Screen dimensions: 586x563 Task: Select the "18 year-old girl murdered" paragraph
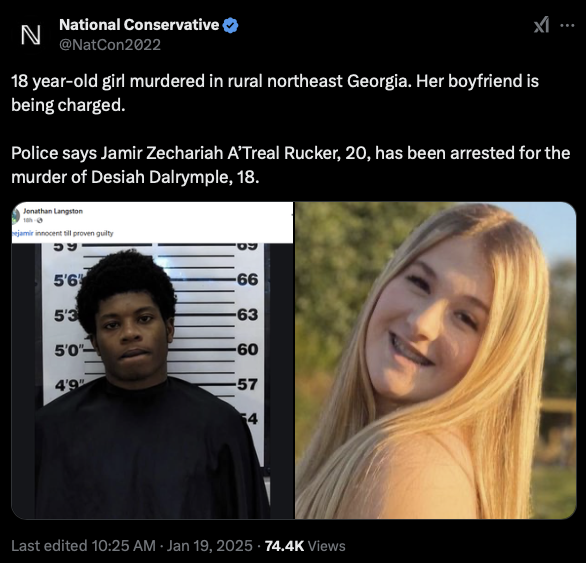(x=275, y=93)
